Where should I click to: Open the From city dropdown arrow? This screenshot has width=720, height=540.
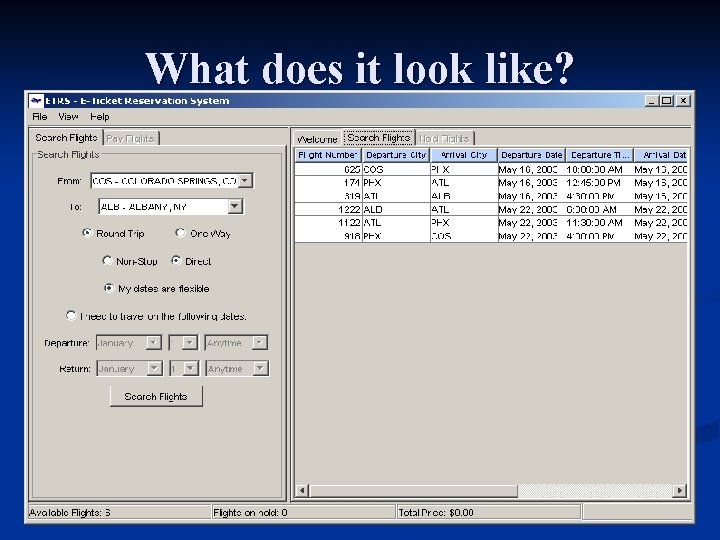tap(245, 180)
